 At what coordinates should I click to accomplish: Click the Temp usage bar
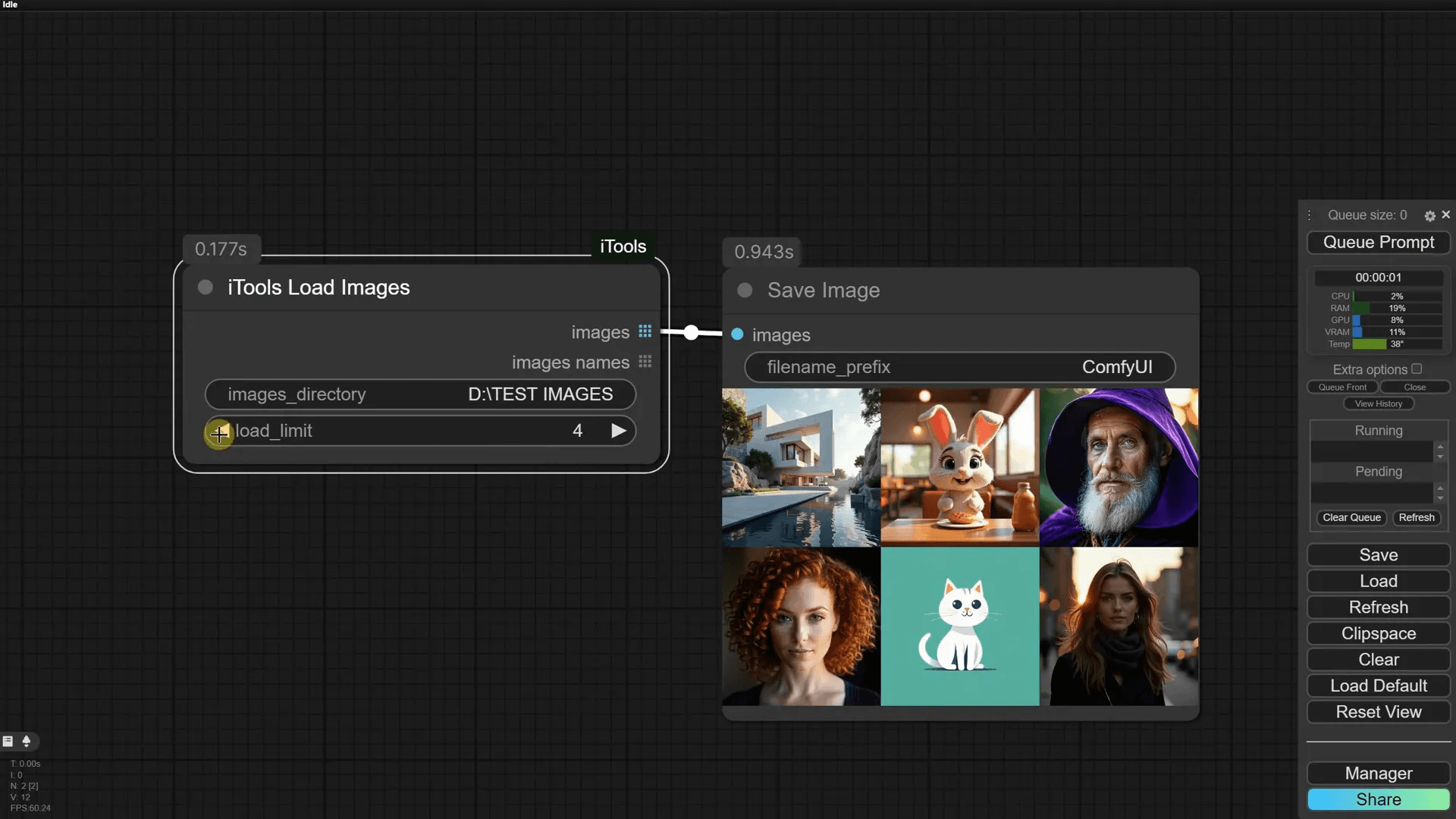coord(1397,344)
